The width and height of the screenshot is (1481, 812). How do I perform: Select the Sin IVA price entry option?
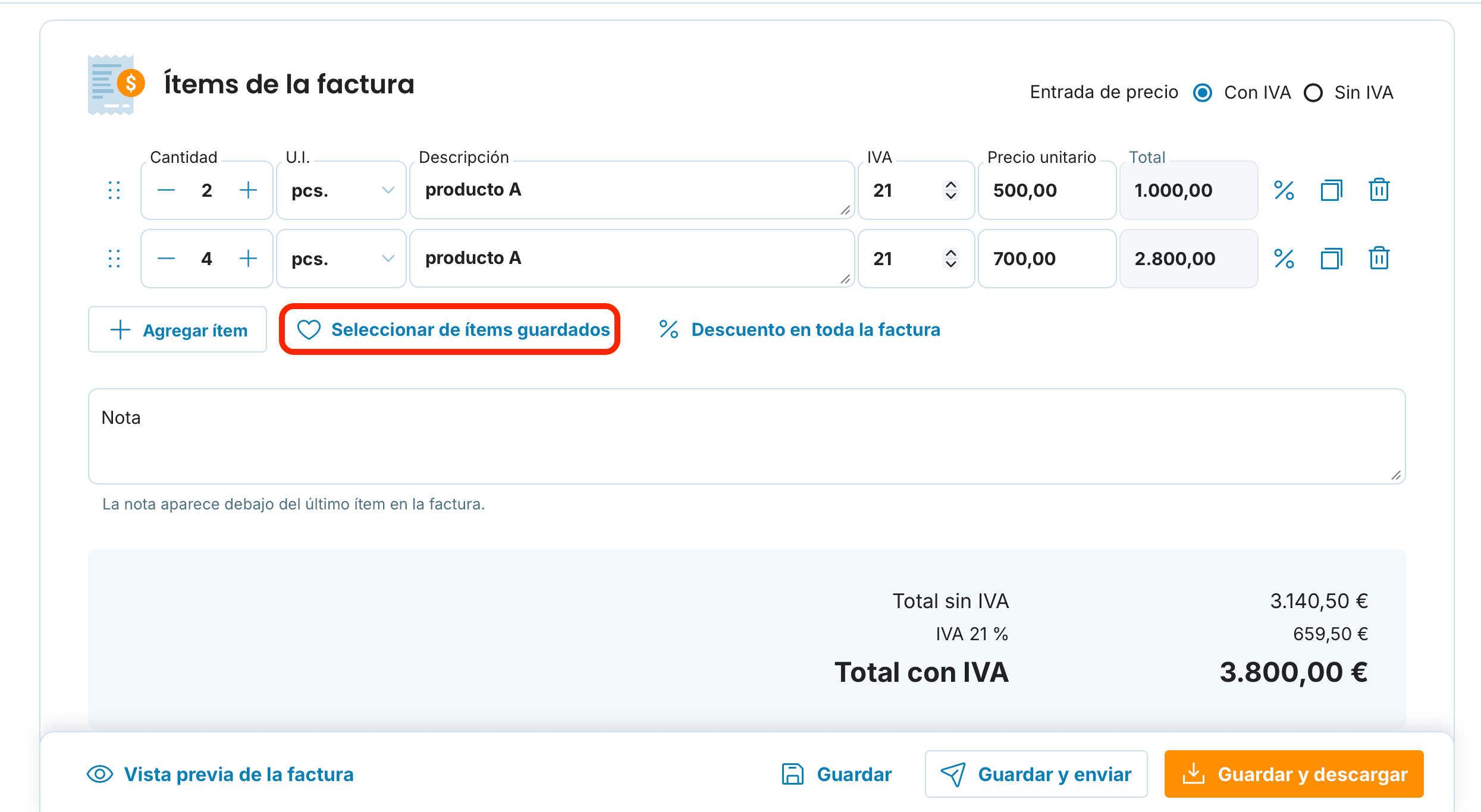click(1313, 93)
